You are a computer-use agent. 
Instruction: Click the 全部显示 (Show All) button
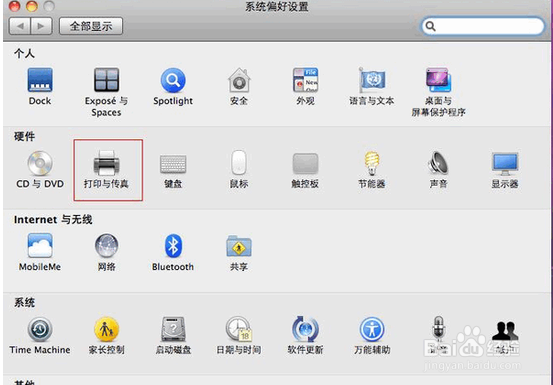(x=91, y=26)
